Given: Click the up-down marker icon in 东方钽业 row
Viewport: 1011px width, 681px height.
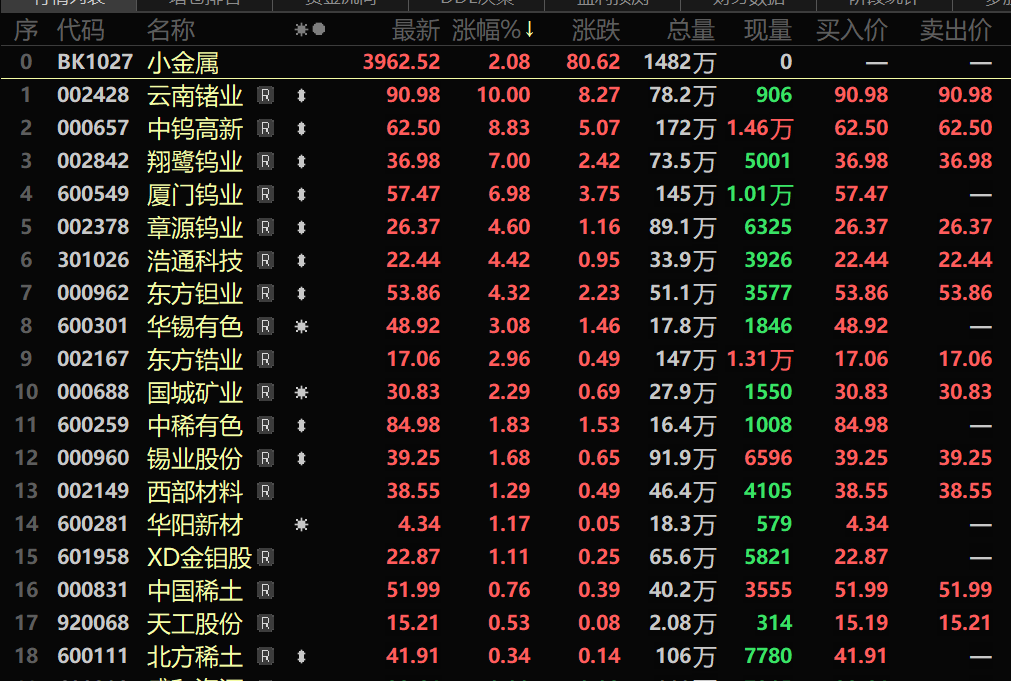Looking at the screenshot, I should (x=301, y=293).
